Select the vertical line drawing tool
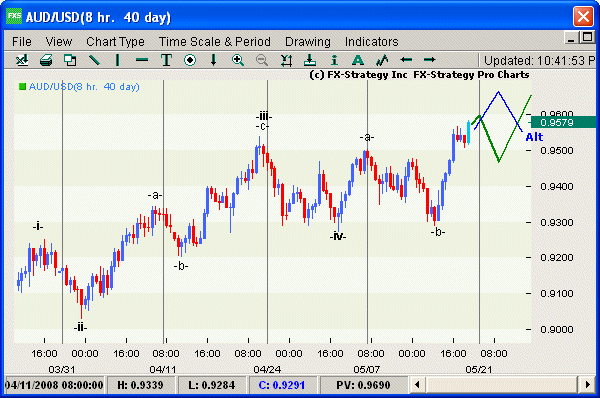This screenshot has height=398, width=600. (117, 60)
